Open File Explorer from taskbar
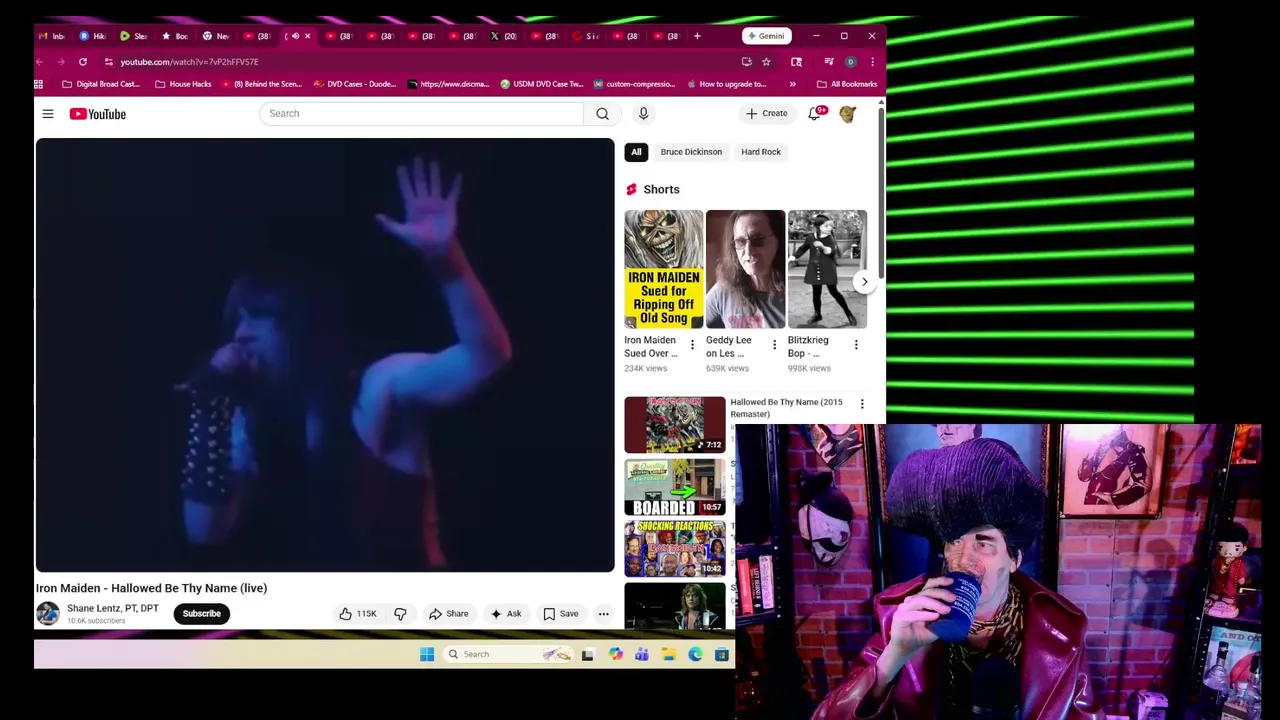This screenshot has height=720, width=1280. [x=668, y=654]
